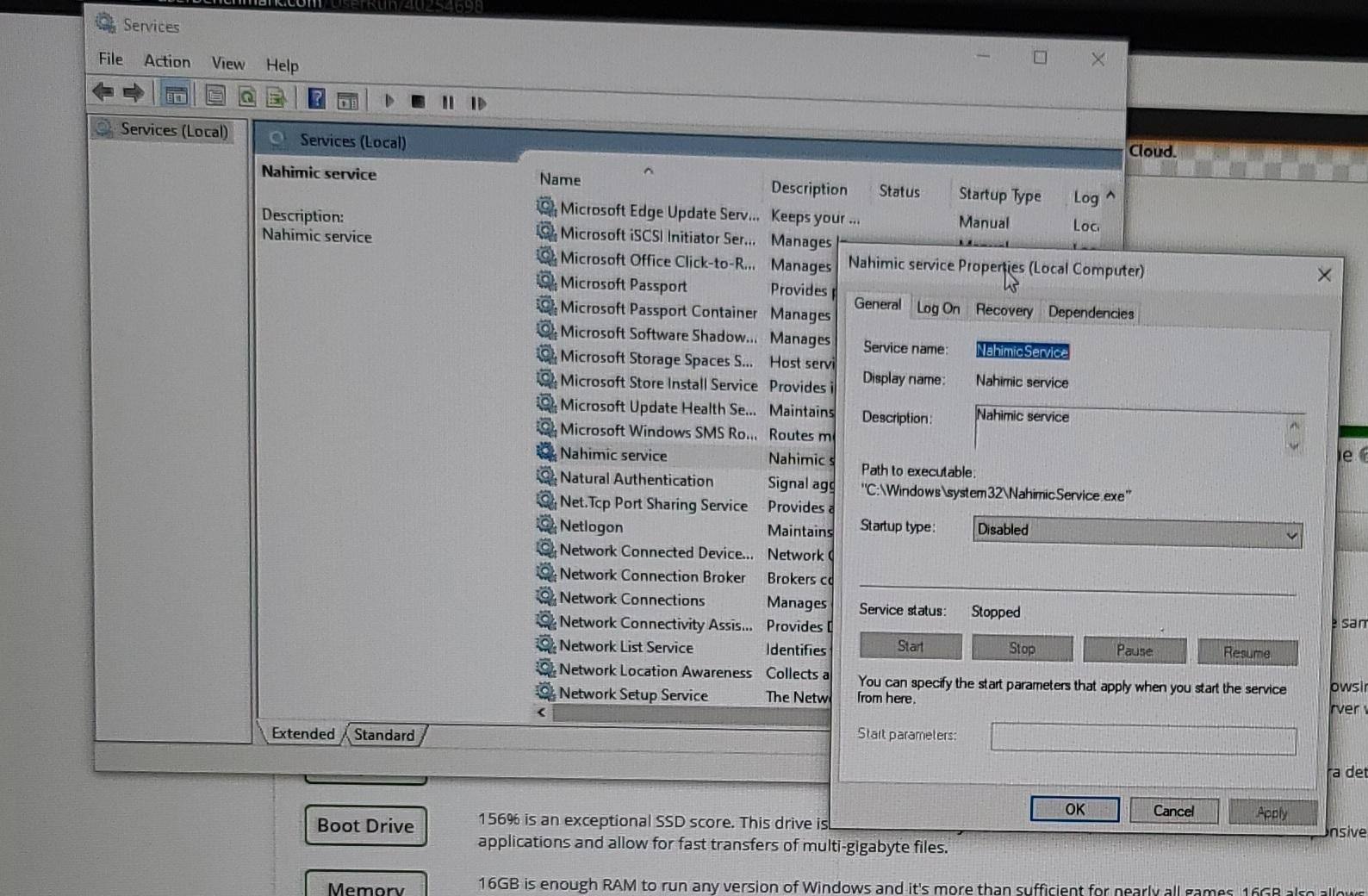Image resolution: width=1368 pixels, height=896 pixels.
Task: Click the Start parameters text field
Action: click(x=1142, y=738)
